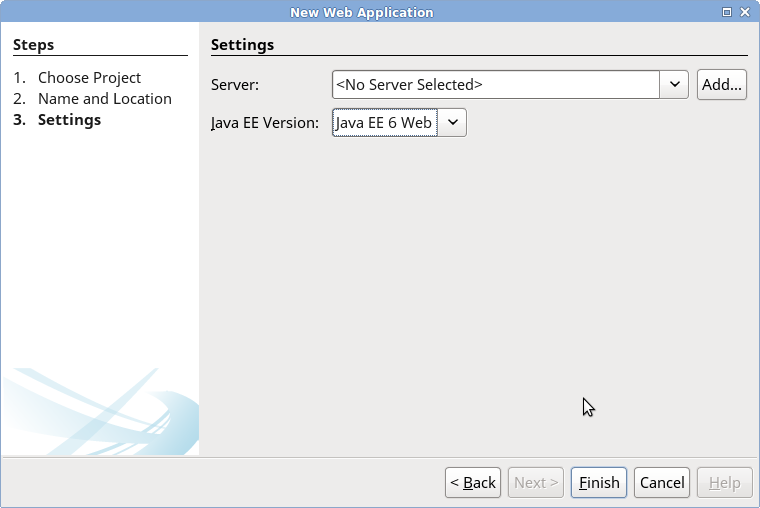Click the disabled Help button

tap(724, 482)
